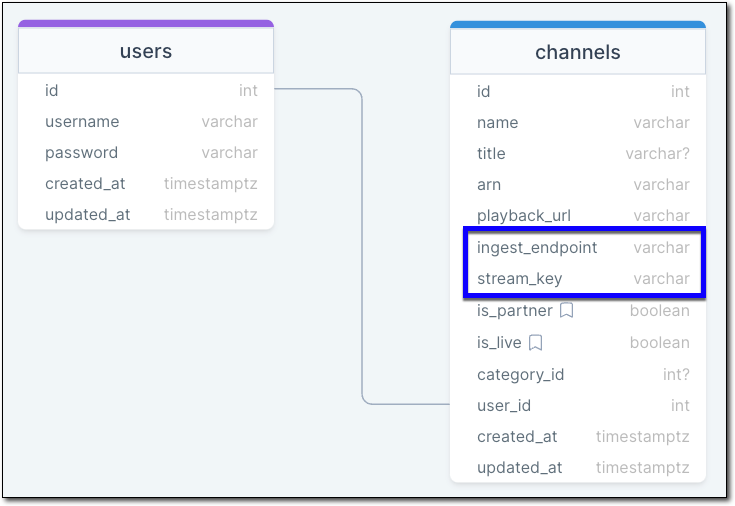Select the is_partner field name
735x506 pixels.
[515, 310]
